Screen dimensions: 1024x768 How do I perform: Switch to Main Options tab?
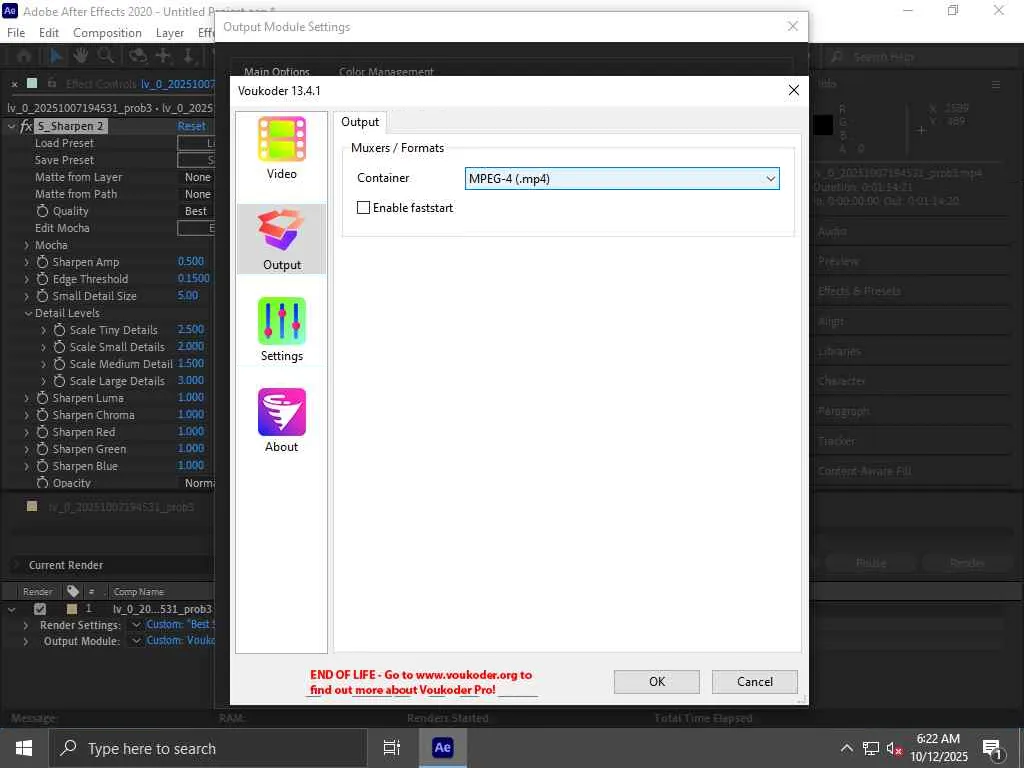tap(277, 71)
